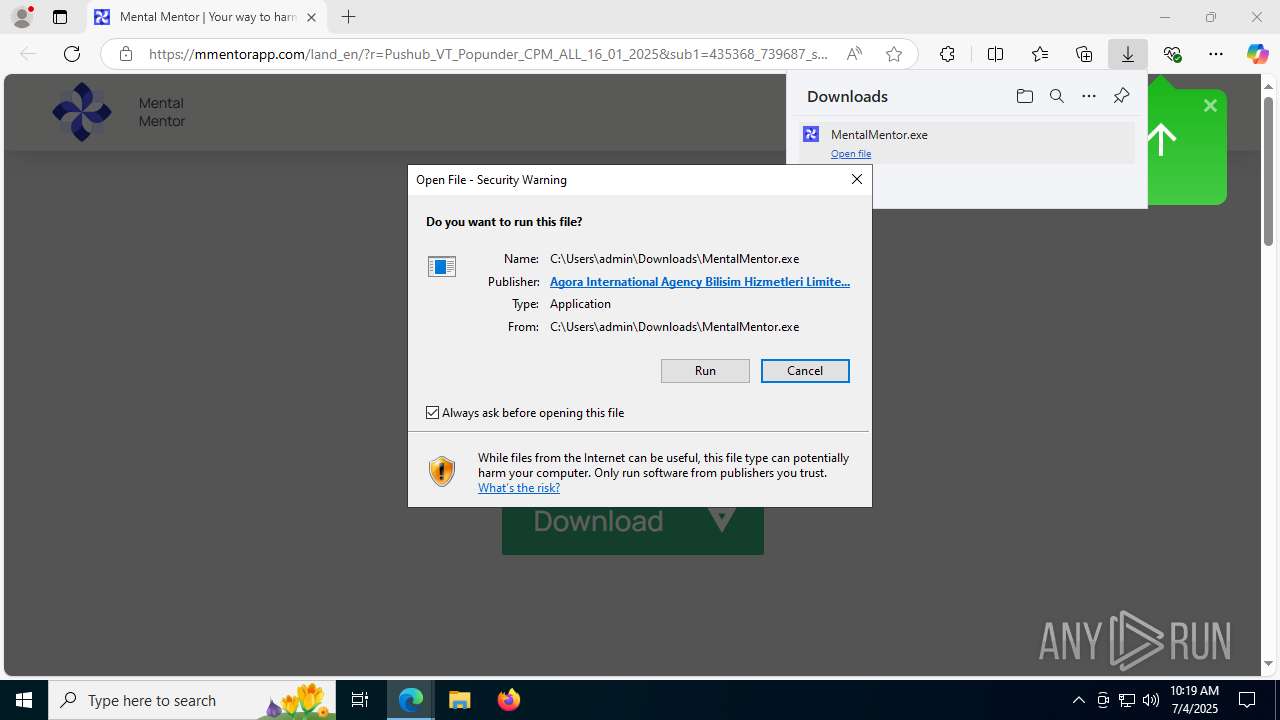Close the Mental Mentor browser tab
Viewport: 1280px width, 720px height.
312,17
